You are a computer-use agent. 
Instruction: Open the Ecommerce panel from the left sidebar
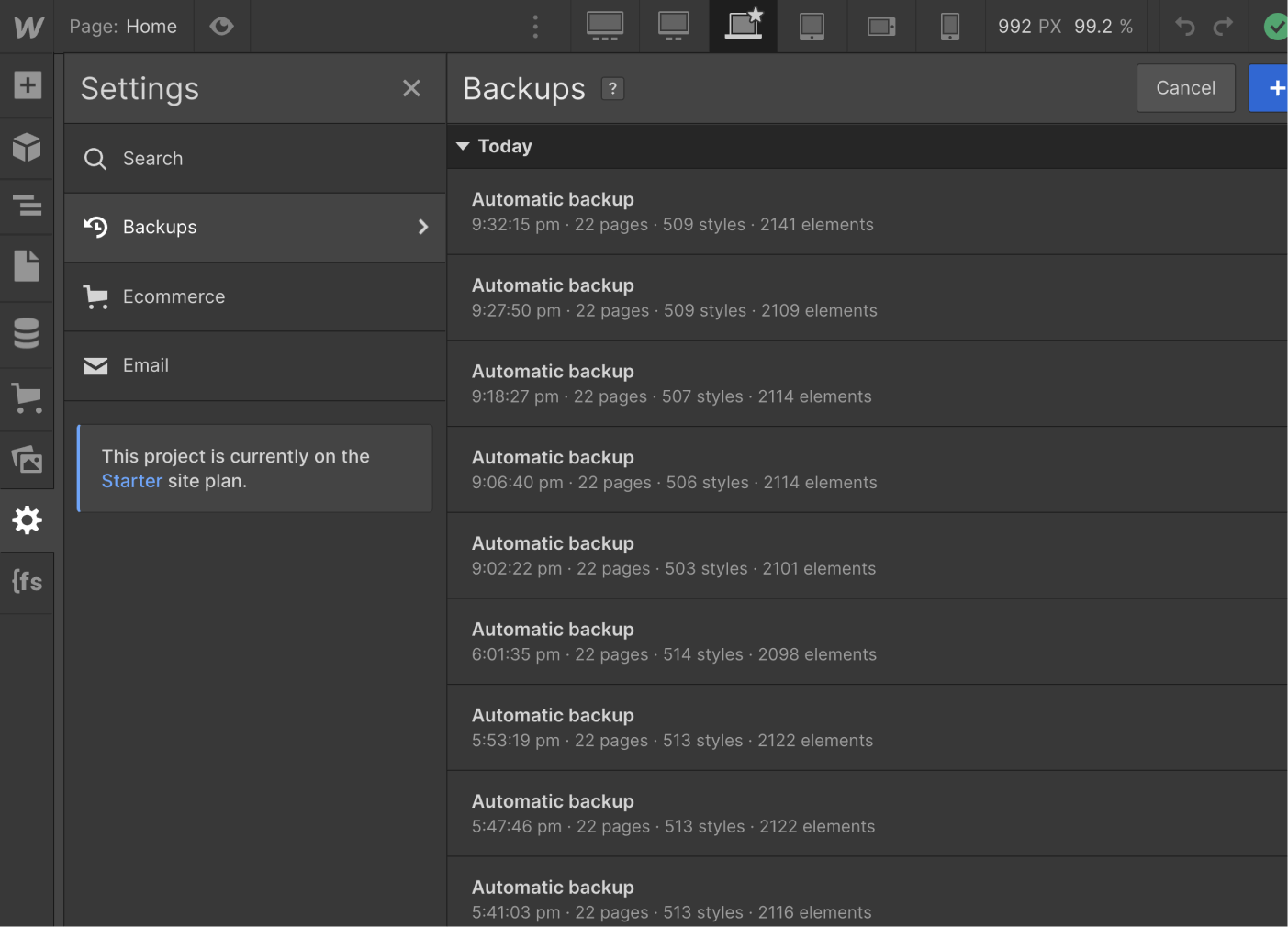tap(27, 398)
